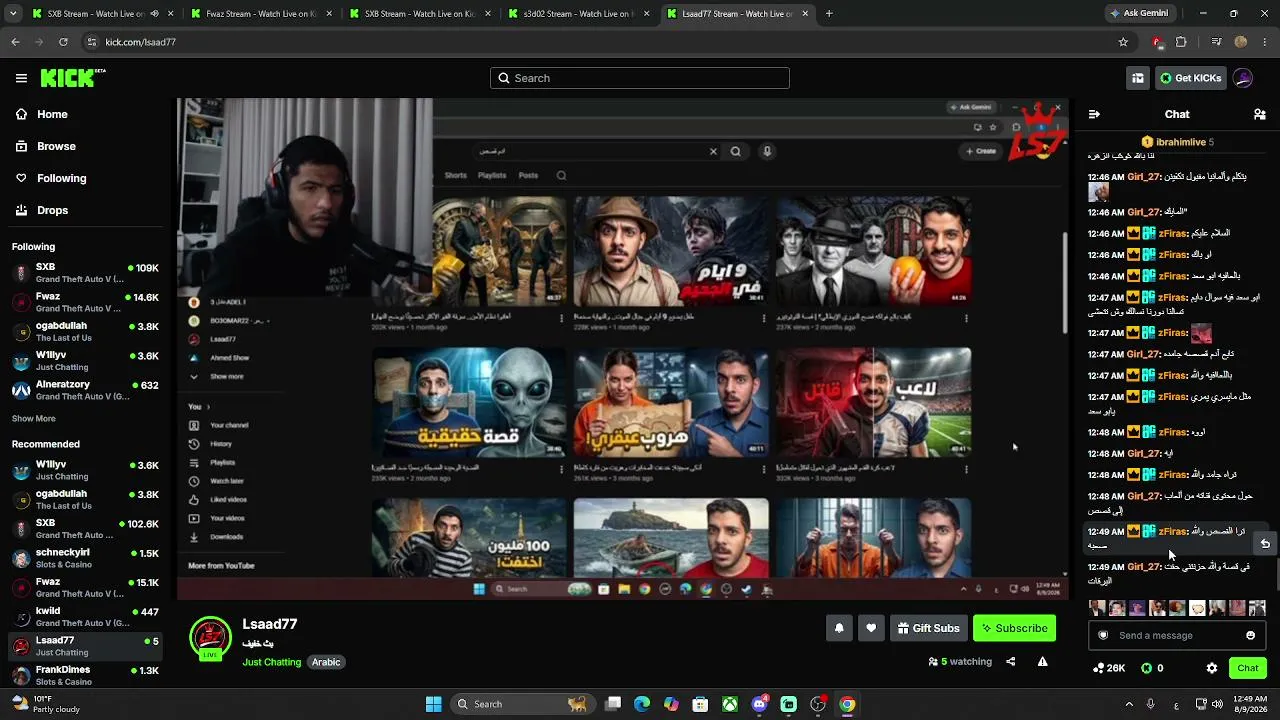Open the Kick hamburger menu

[x=21, y=78]
